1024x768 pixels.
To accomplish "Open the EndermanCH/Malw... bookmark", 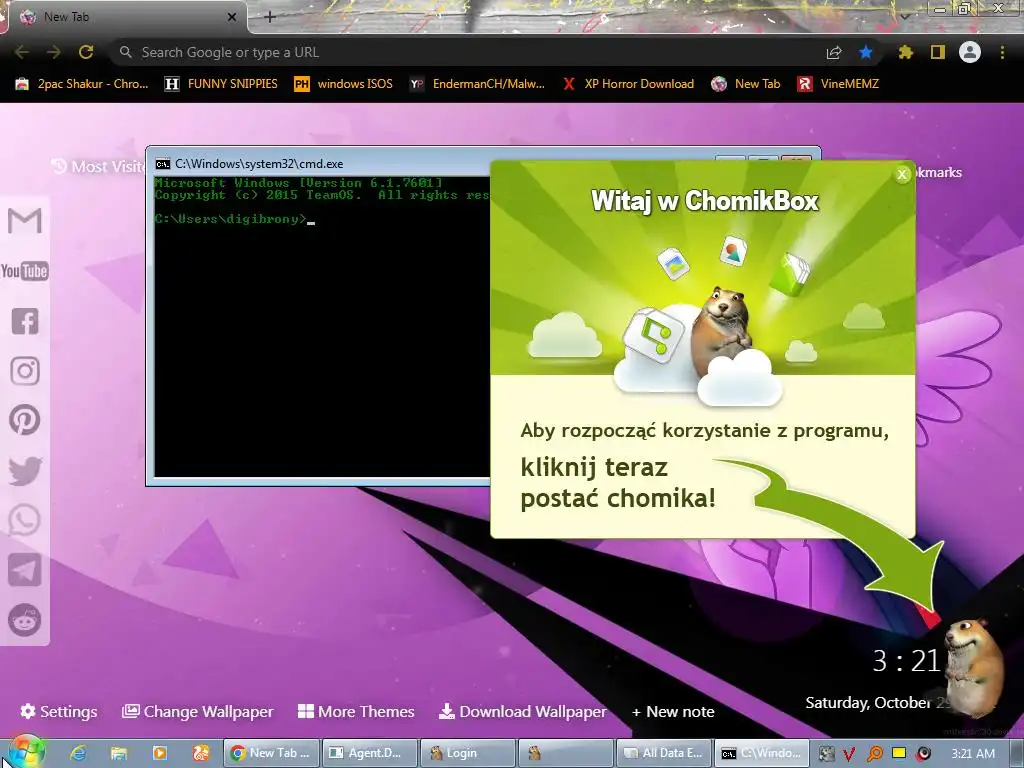I will click(477, 84).
